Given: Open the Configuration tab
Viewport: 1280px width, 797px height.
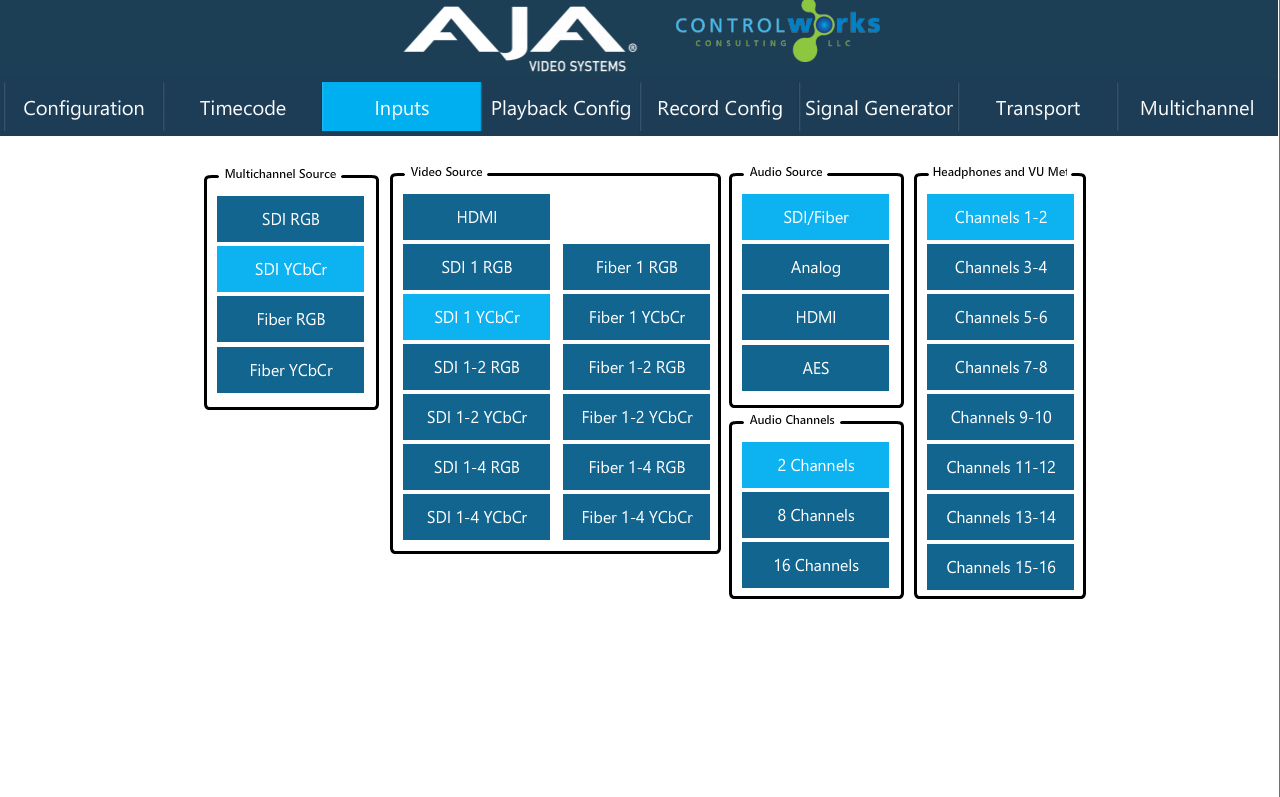Looking at the screenshot, I should pyautogui.click(x=84, y=108).
